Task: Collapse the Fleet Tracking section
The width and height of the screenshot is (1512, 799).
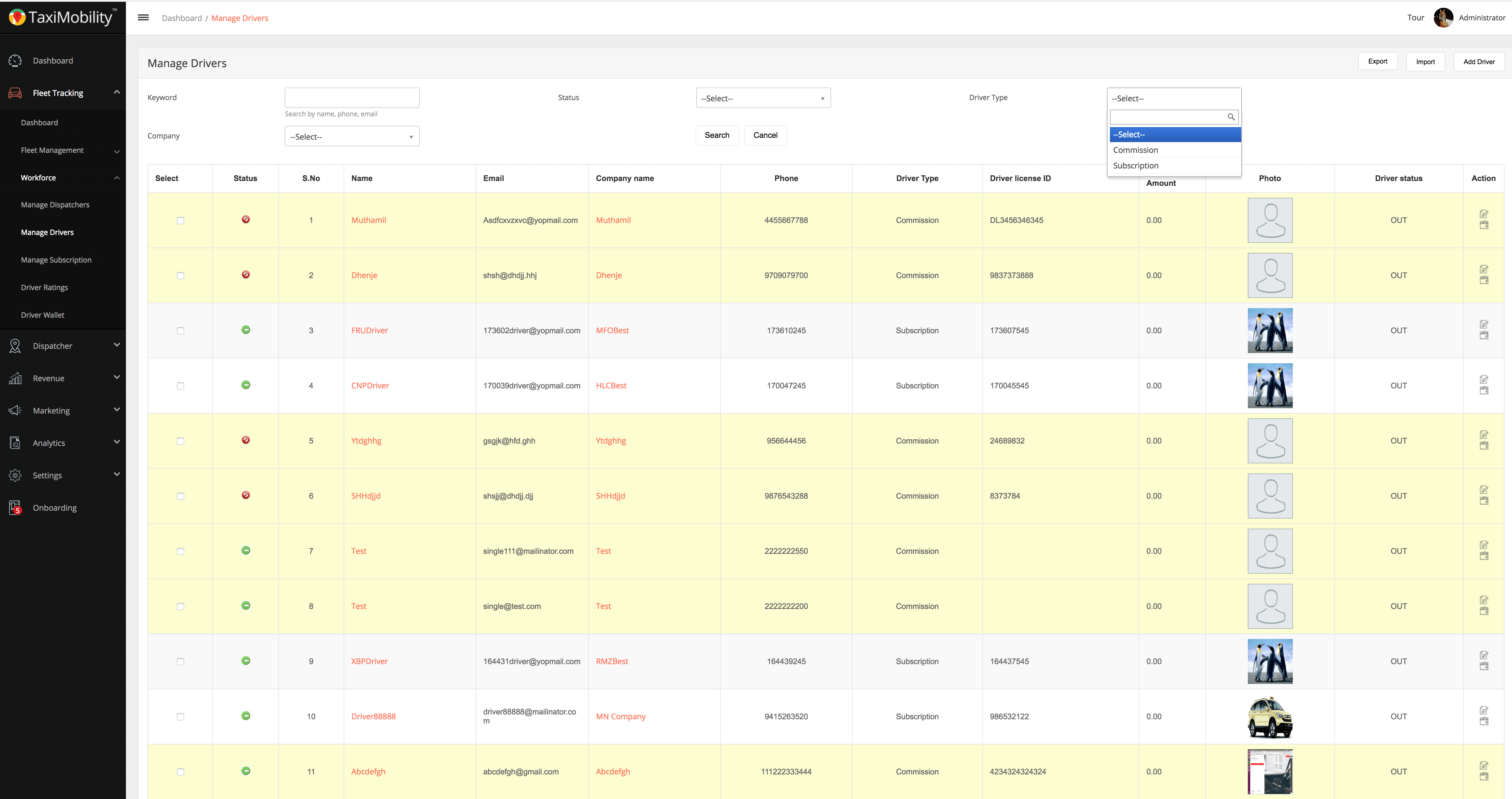Action: [117, 92]
